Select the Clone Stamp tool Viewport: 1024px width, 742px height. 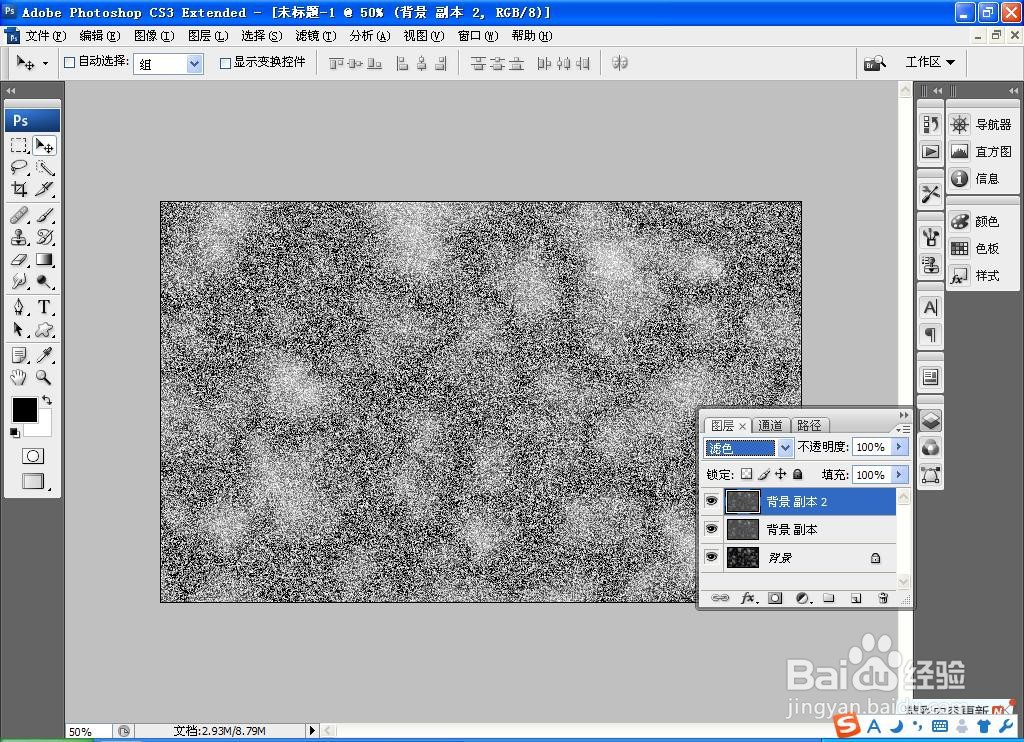(x=20, y=236)
